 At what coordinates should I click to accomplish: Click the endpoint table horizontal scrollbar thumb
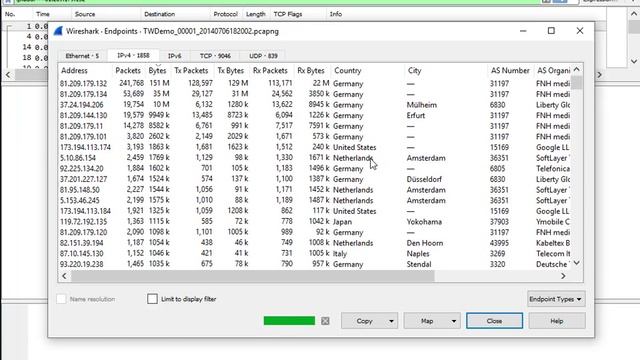click(253, 276)
